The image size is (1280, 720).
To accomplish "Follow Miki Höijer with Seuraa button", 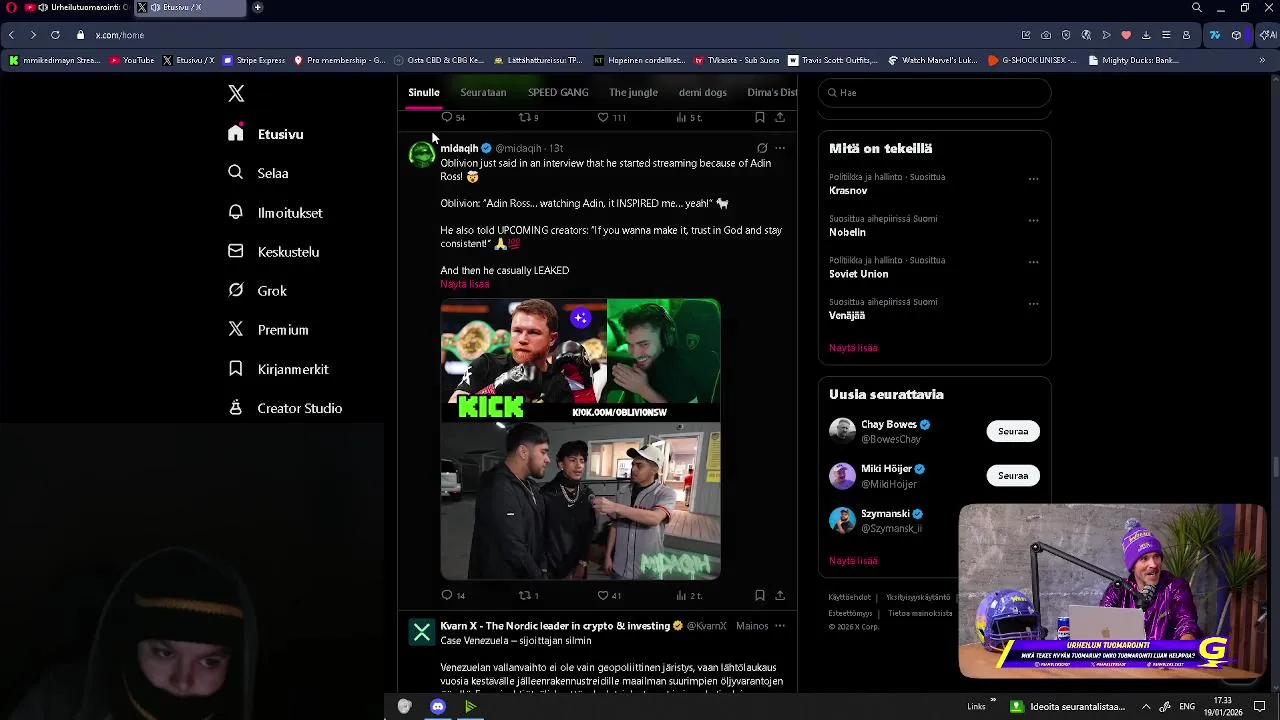I will (x=1013, y=475).
